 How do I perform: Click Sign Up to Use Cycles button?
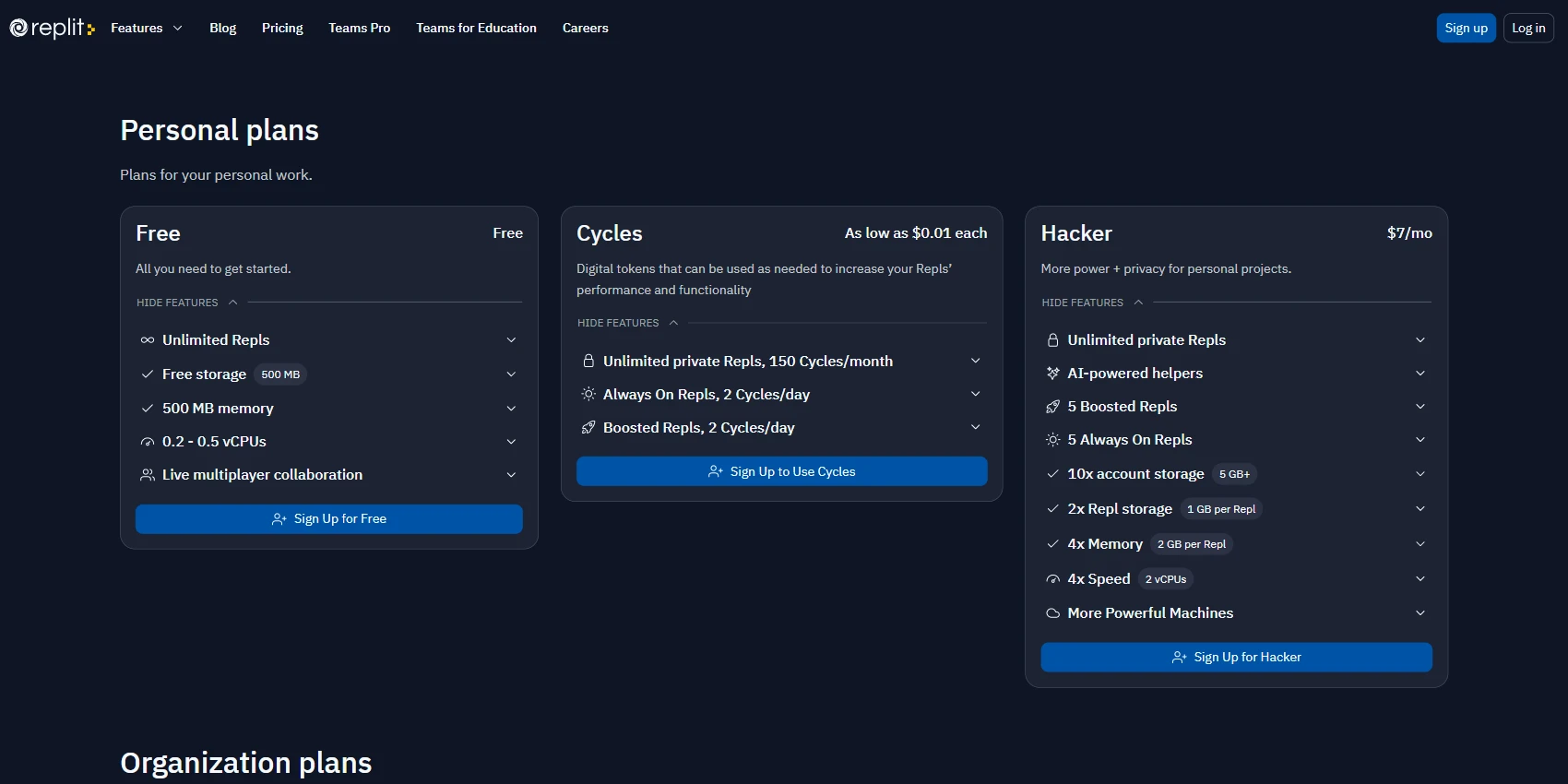tap(782, 471)
